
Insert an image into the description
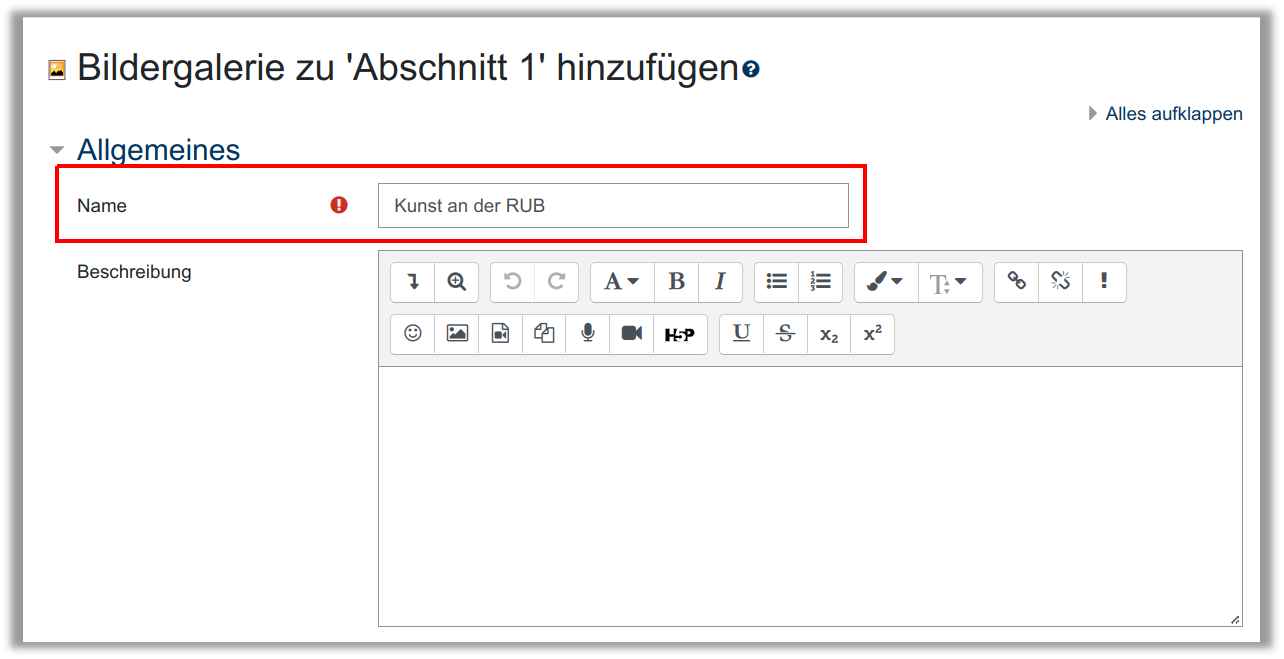457,334
